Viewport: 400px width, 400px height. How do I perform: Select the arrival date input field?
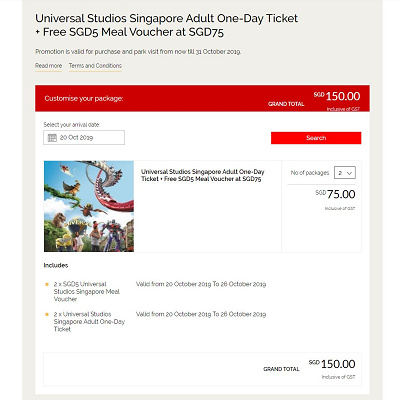pos(84,138)
